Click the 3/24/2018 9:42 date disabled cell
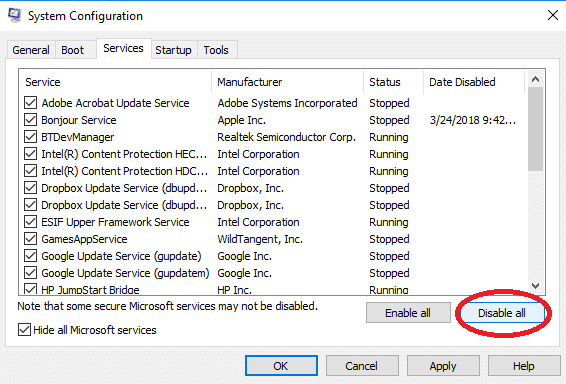The width and height of the screenshot is (566, 384). (473, 120)
